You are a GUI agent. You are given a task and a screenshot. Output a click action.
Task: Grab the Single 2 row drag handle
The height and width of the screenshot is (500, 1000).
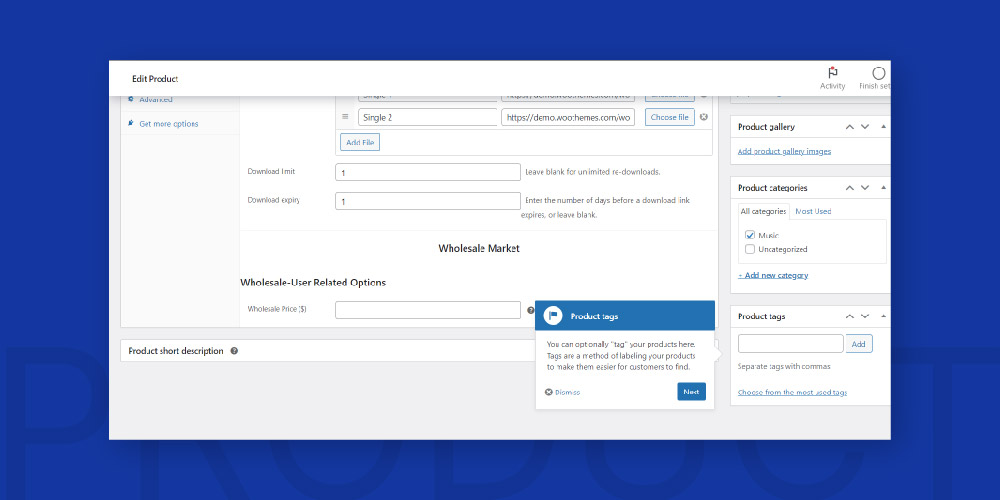345,117
